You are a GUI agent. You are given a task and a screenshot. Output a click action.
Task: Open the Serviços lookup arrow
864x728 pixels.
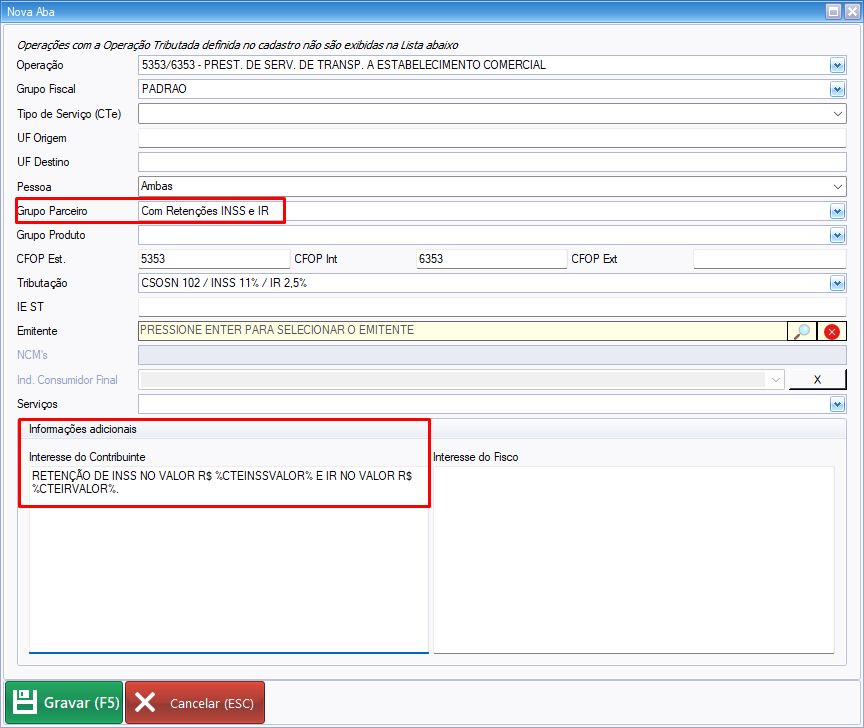coord(837,405)
